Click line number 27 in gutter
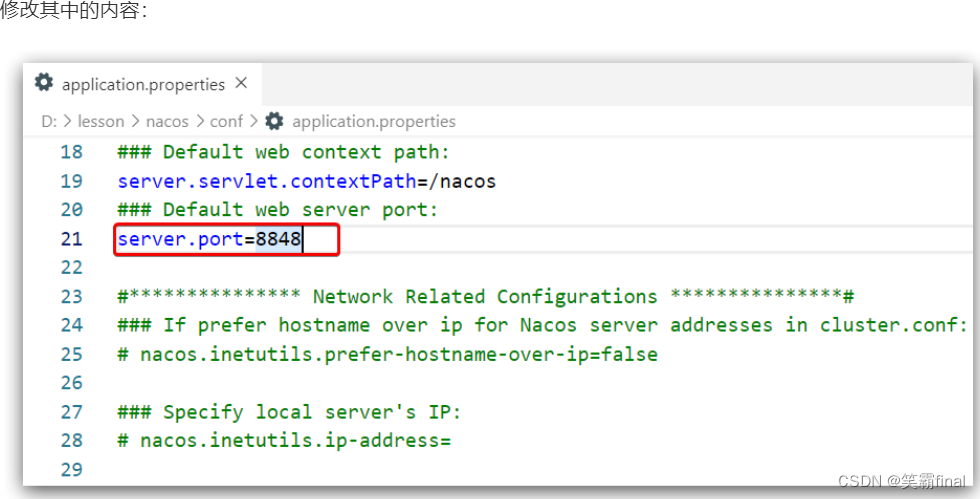Screen dimensions: 980x499 (71, 412)
